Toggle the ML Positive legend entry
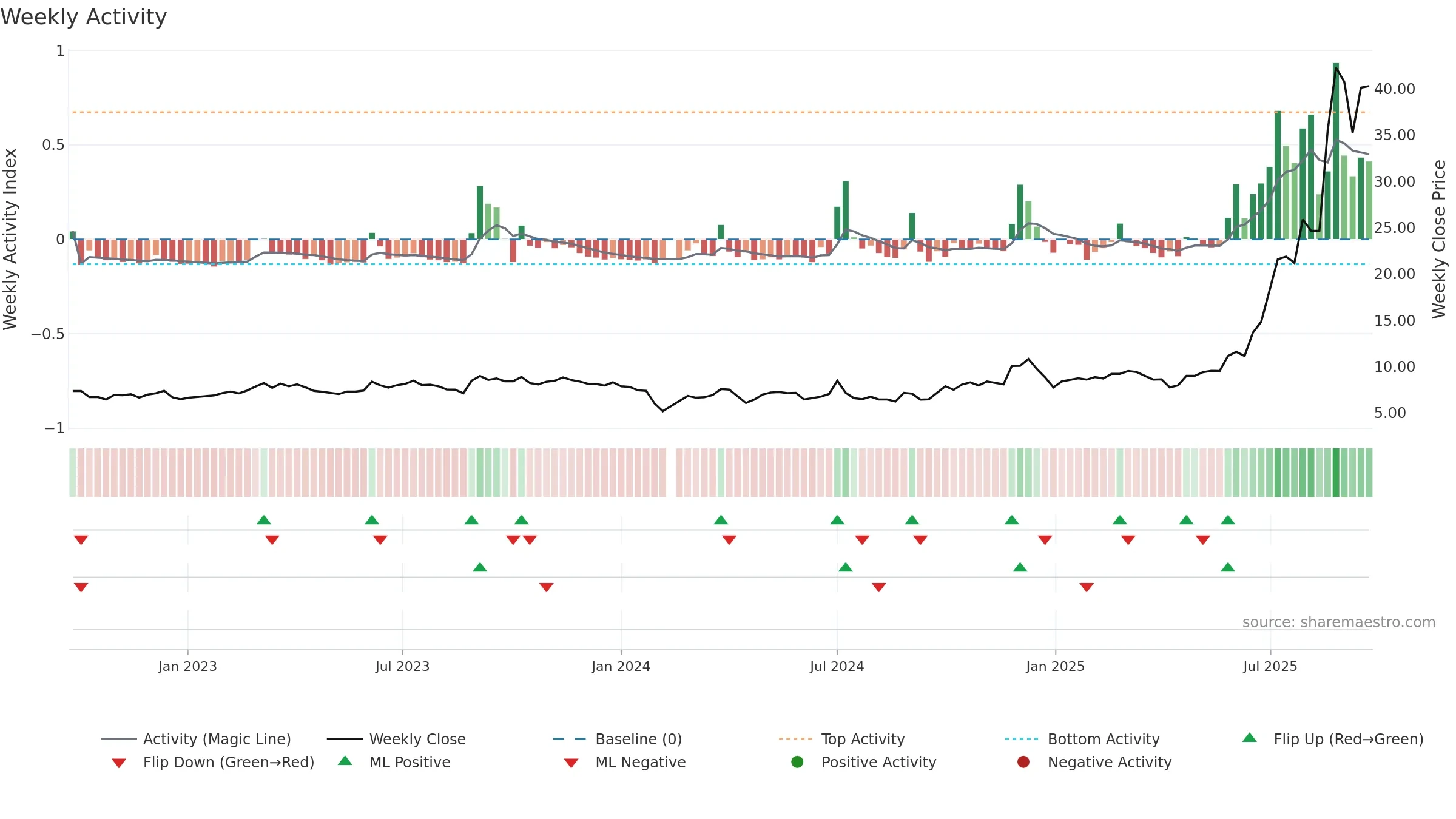The width and height of the screenshot is (1456, 819). coord(394,762)
